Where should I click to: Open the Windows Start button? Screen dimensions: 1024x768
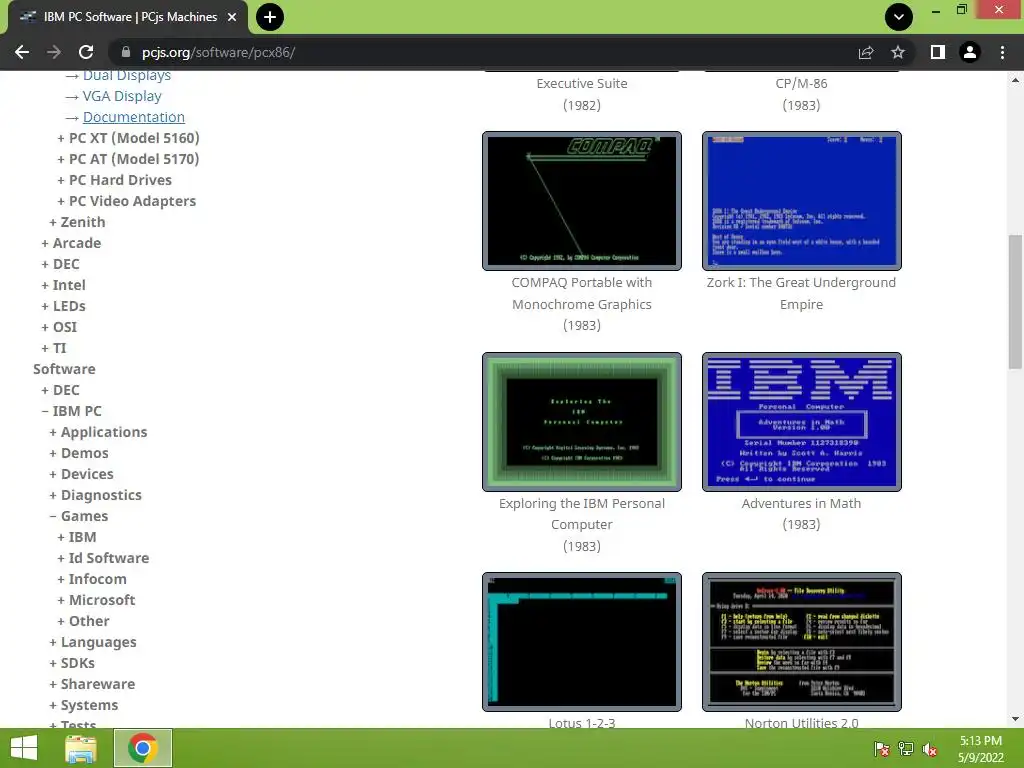click(24, 748)
